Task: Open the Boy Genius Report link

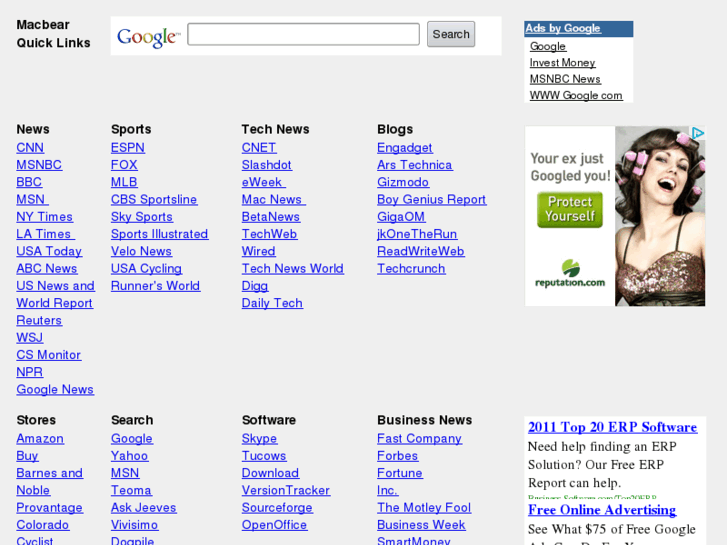Action: pyautogui.click(x=432, y=199)
